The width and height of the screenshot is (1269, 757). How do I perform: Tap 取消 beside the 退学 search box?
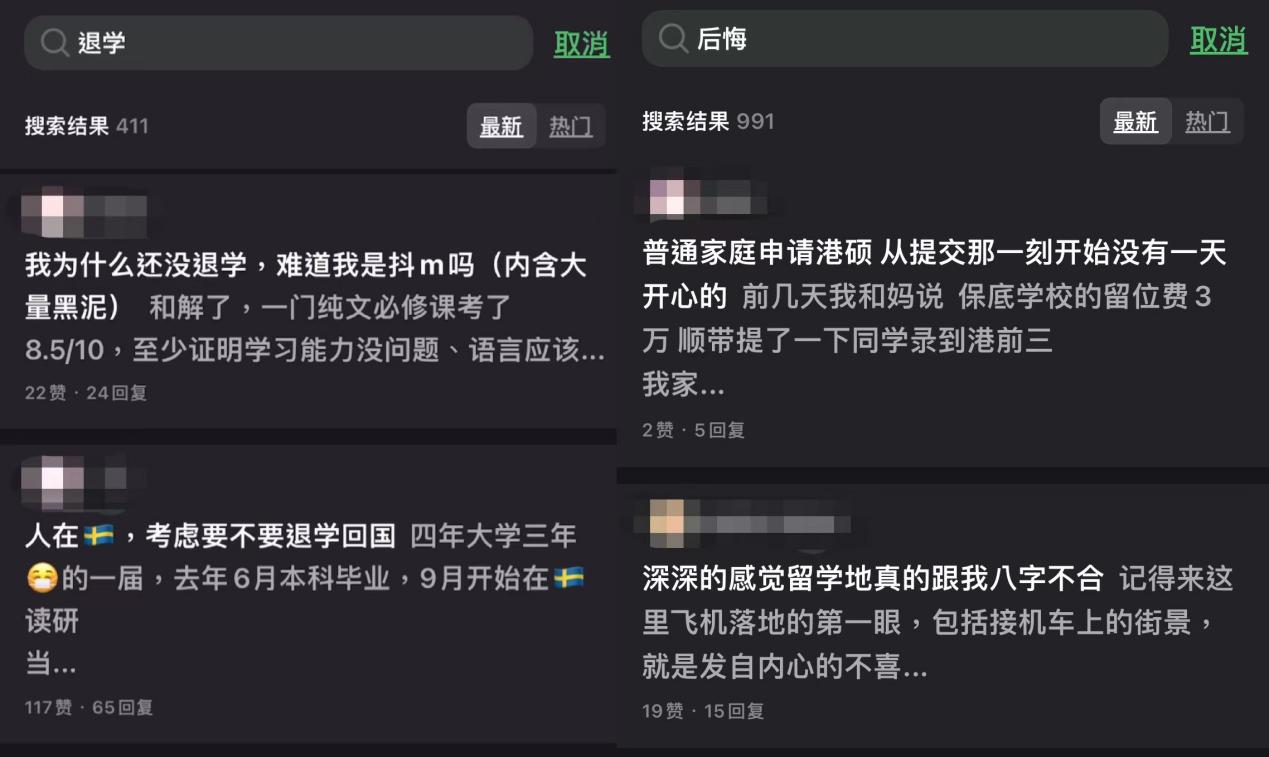[x=582, y=44]
